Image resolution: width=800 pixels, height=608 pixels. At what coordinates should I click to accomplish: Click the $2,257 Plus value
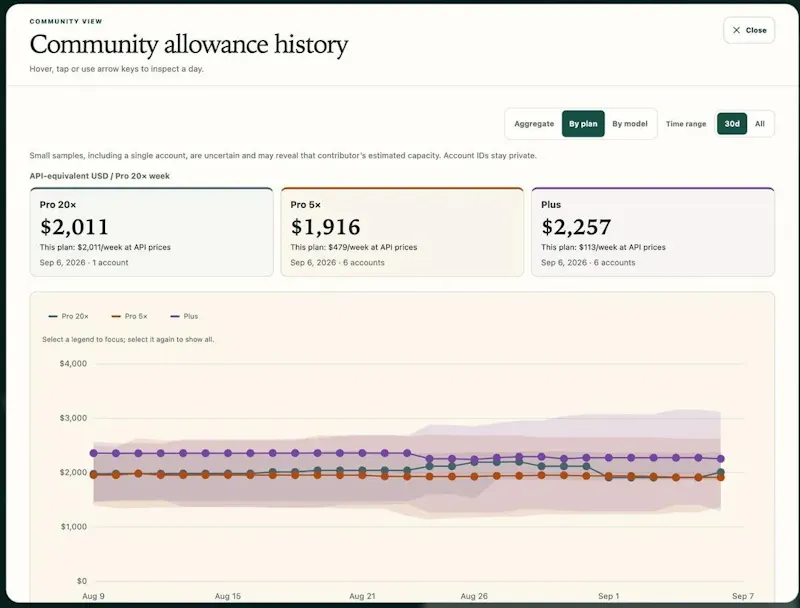(576, 227)
